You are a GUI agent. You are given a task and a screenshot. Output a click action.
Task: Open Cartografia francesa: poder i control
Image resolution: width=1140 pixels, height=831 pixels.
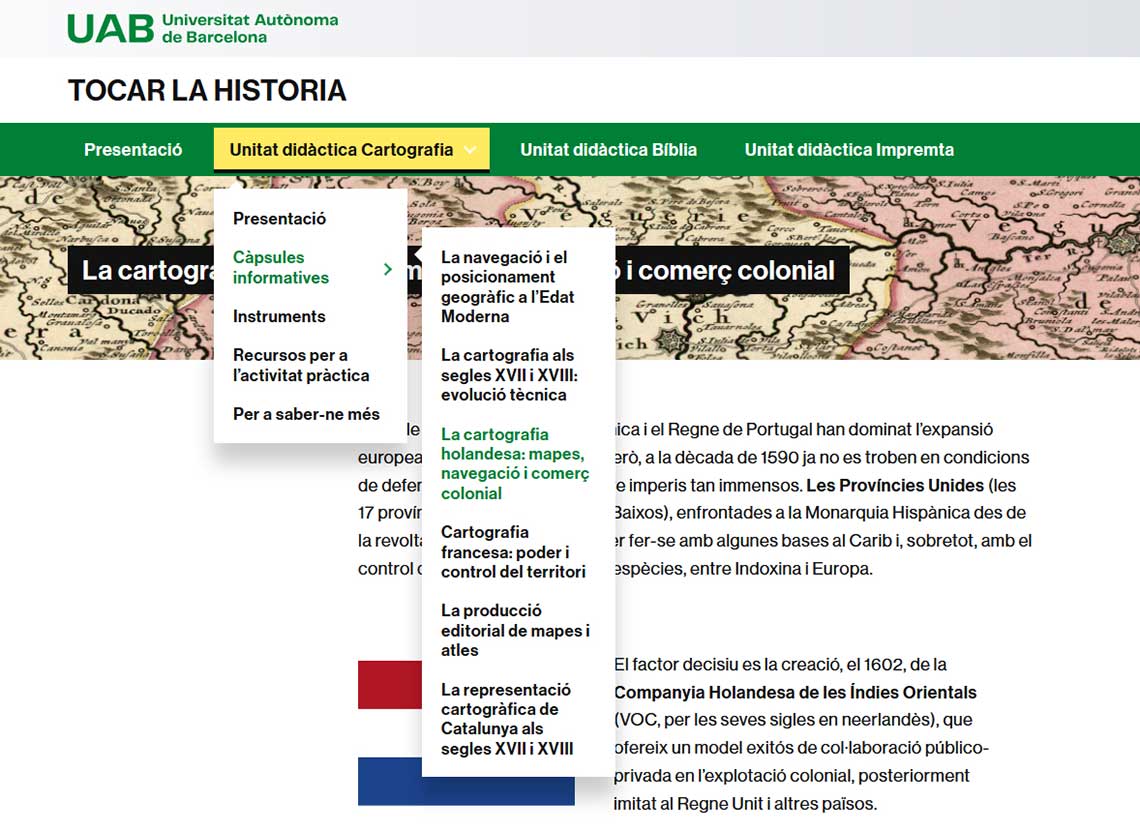[513, 552]
